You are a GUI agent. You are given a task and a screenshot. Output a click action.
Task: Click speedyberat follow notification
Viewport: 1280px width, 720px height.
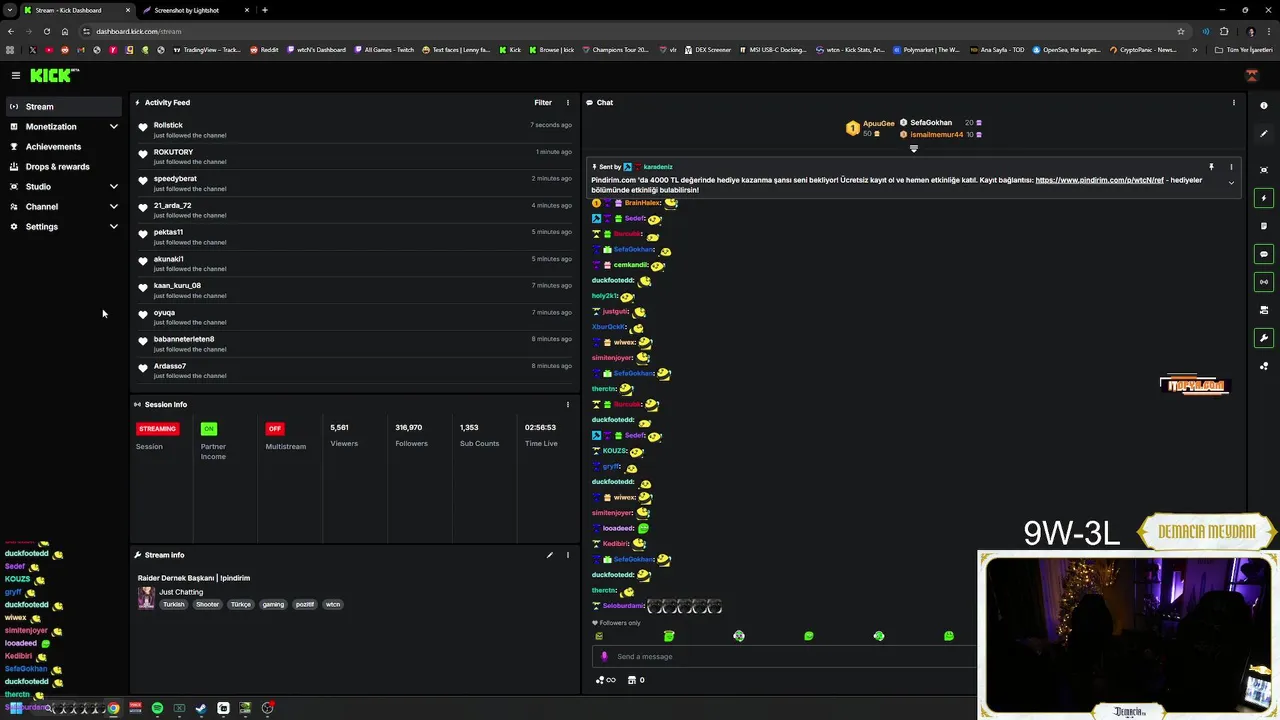tap(354, 183)
